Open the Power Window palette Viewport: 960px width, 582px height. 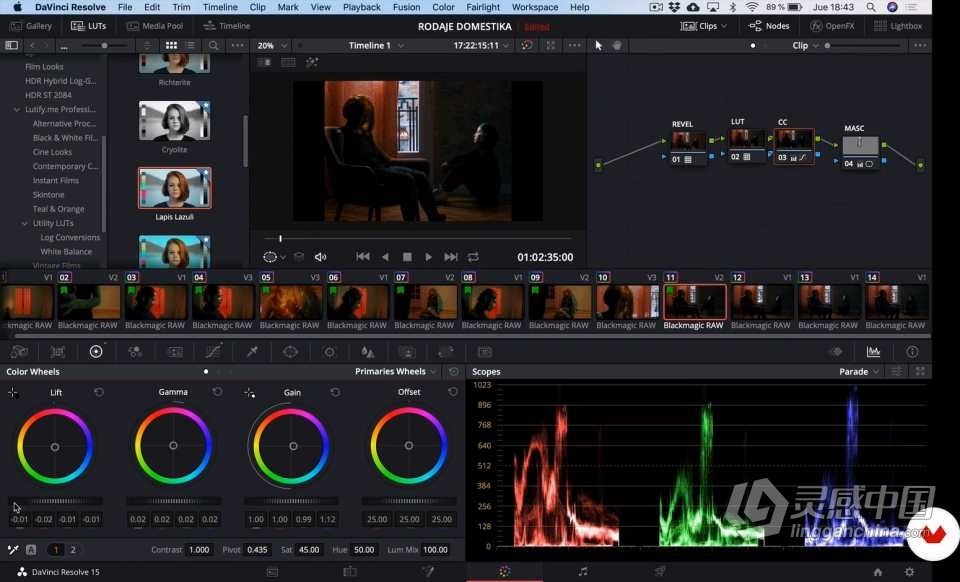pos(291,352)
